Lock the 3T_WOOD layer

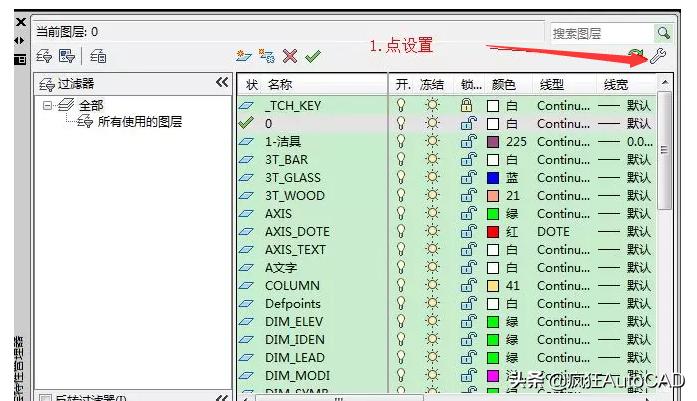point(469,196)
